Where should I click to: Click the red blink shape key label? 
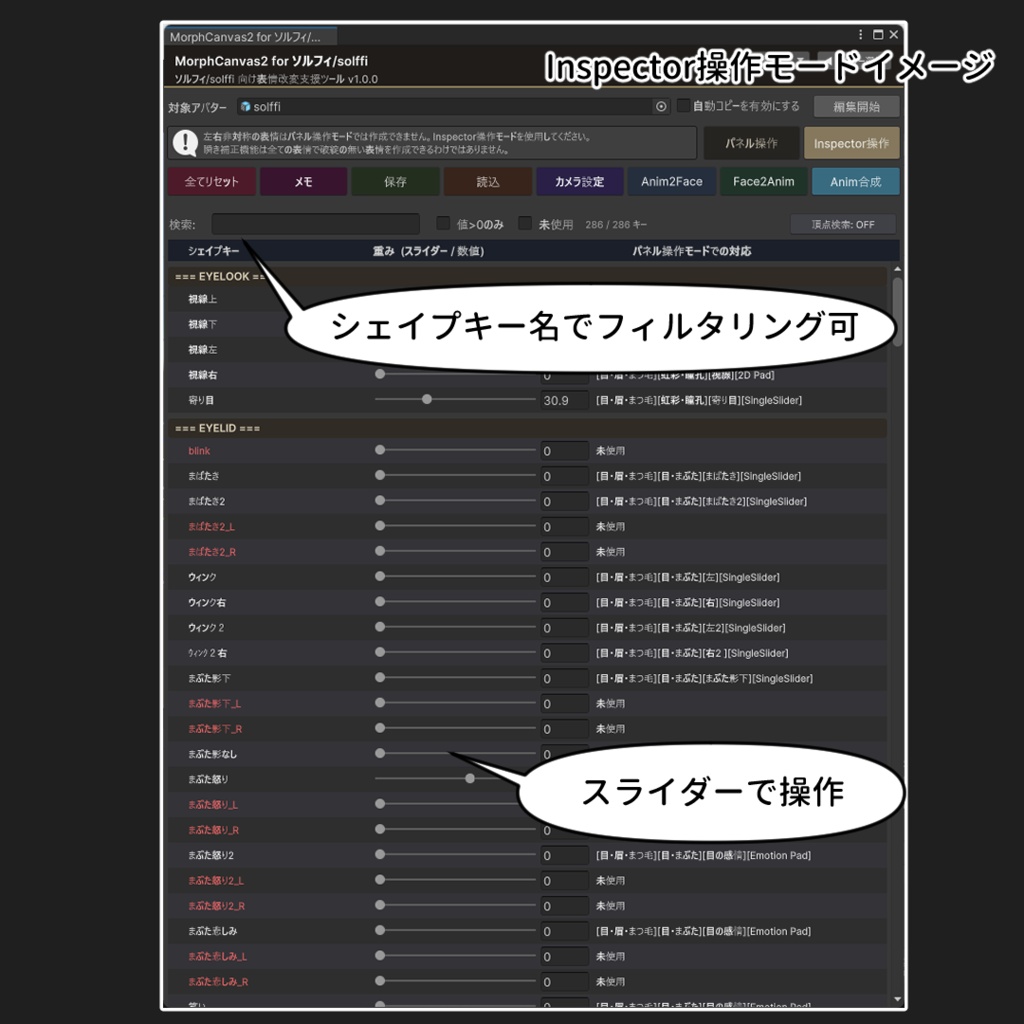199,451
